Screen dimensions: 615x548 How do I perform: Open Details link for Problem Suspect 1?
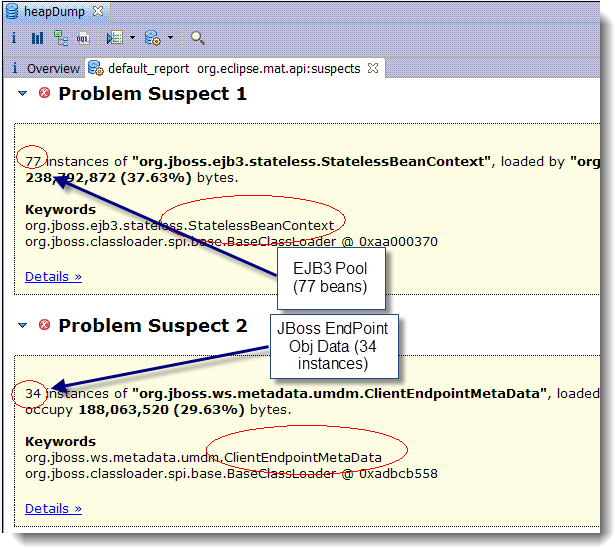click(x=53, y=277)
